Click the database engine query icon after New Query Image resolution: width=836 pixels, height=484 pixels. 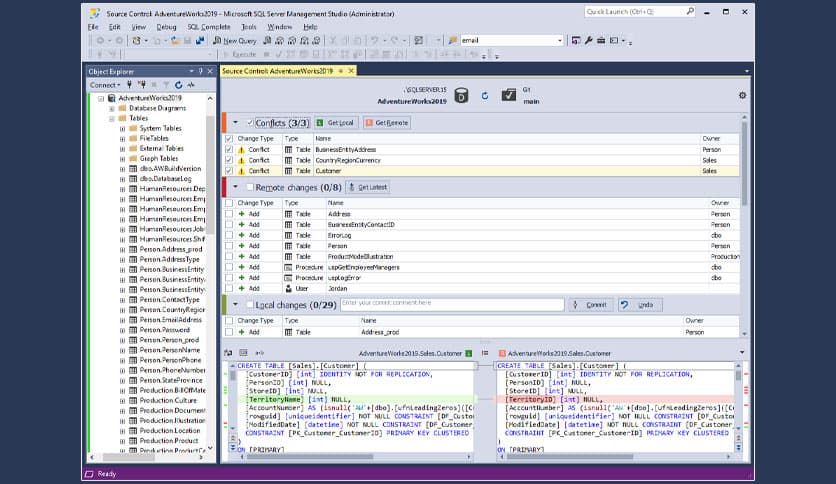click(x=268, y=41)
